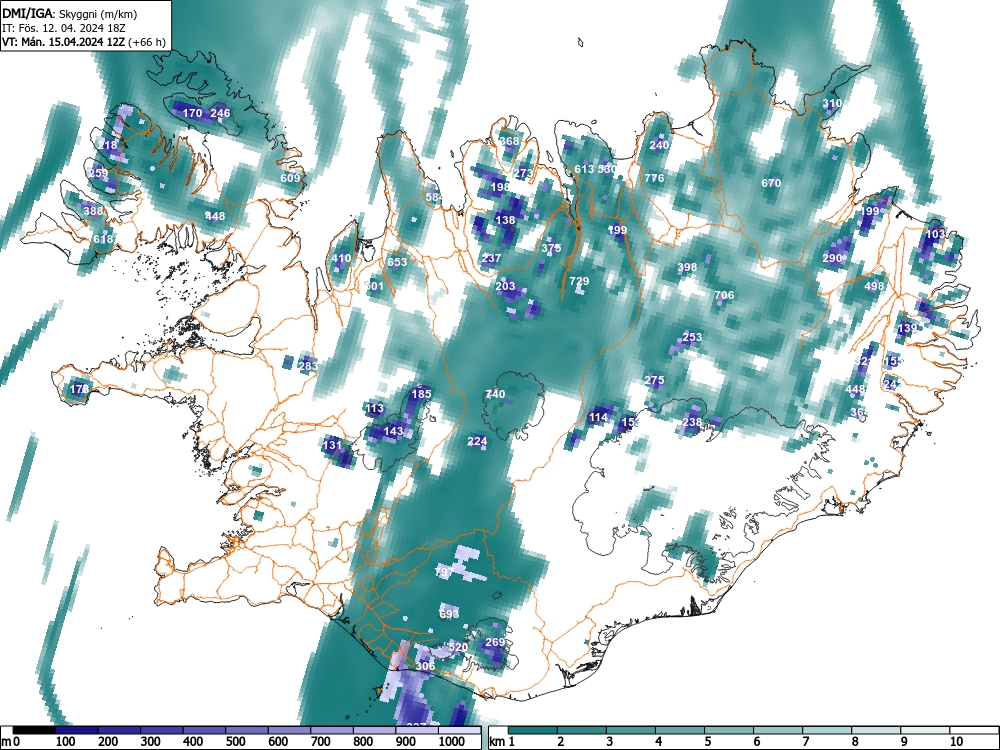Pick the light swatch between 9 and 10 km
Viewport: 1000px width, 750px height.
click(925, 730)
